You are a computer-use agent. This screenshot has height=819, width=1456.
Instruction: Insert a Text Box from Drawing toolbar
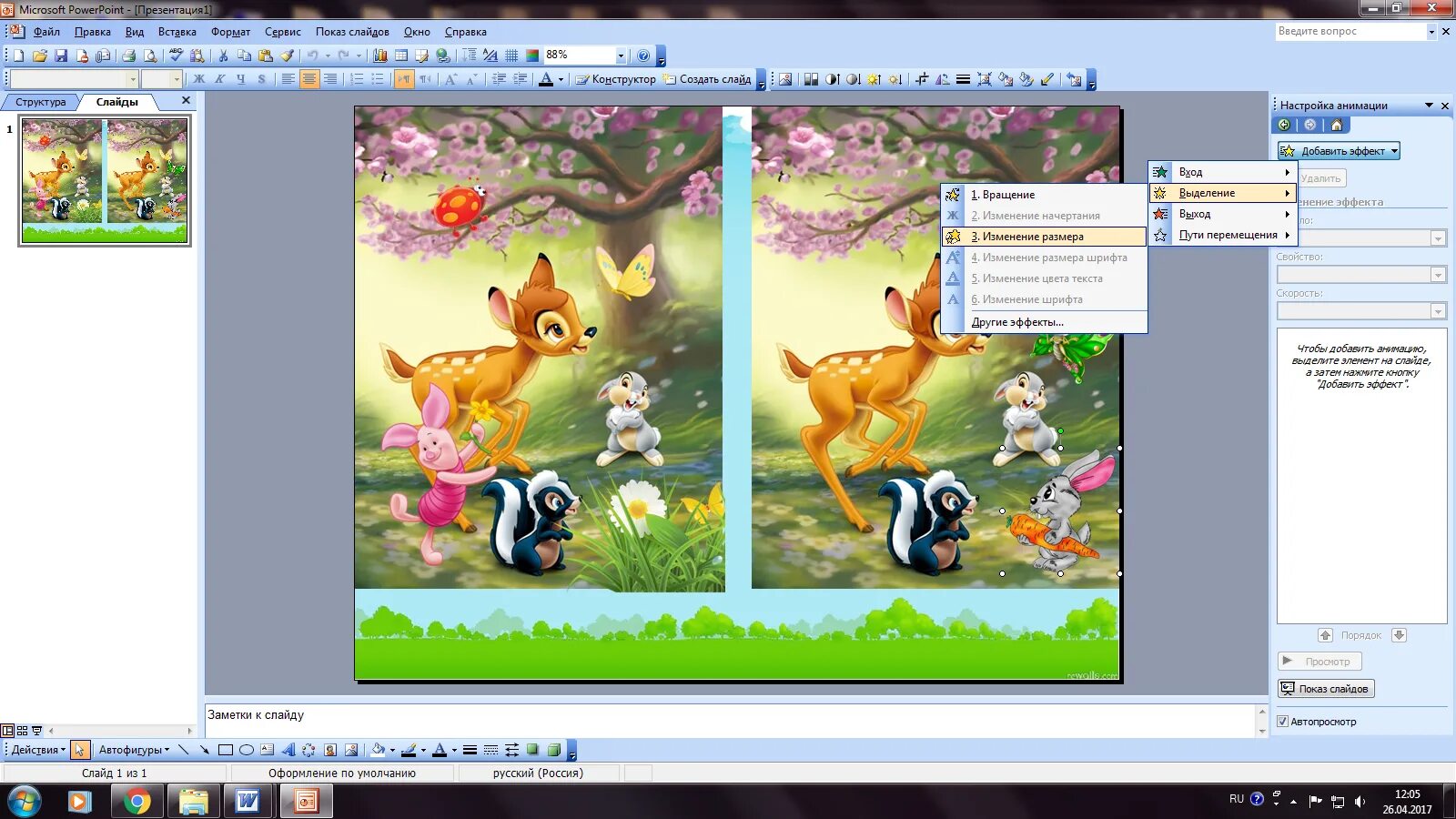267,750
